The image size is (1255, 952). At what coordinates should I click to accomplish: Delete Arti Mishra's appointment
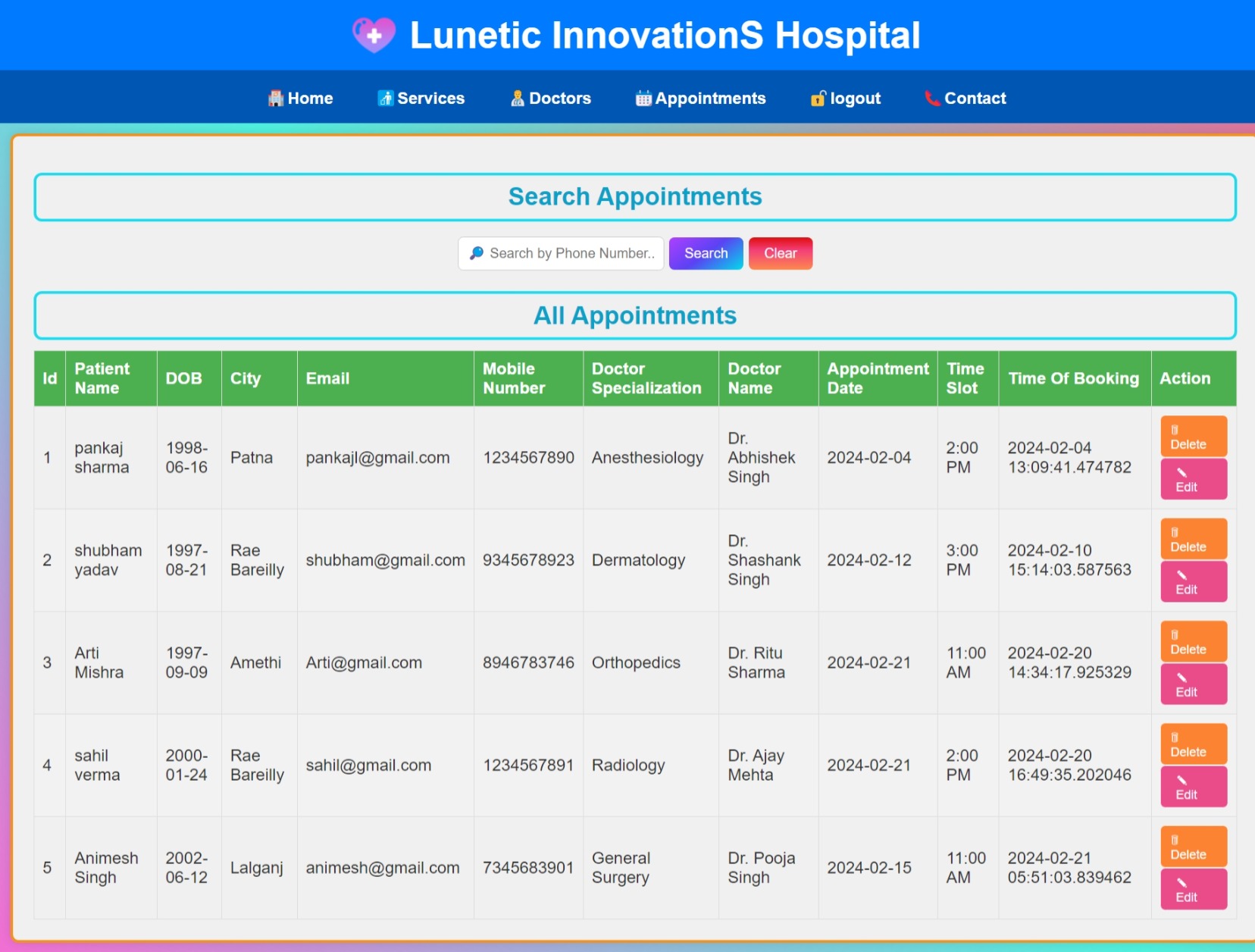pyautogui.click(x=1194, y=641)
